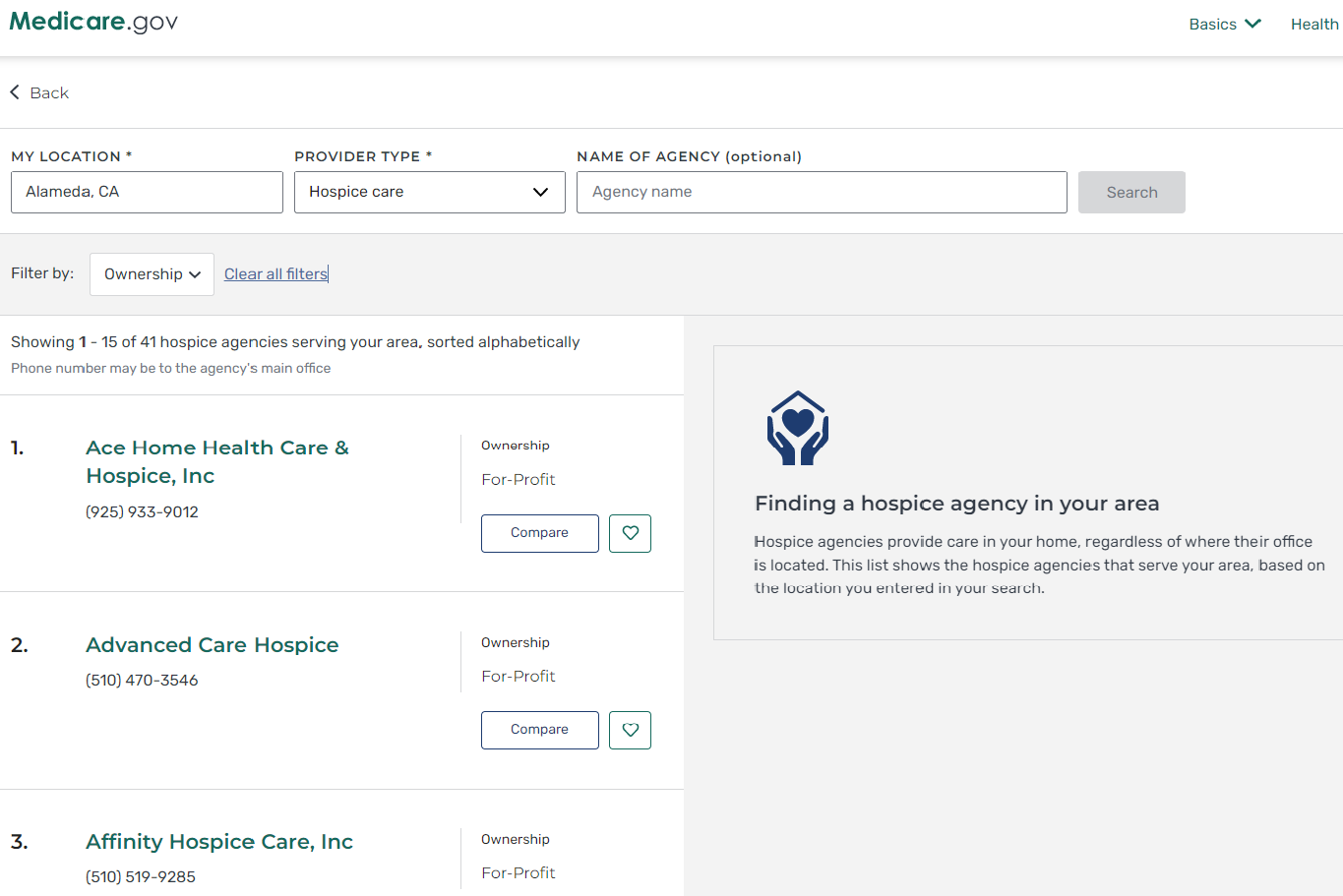Click phone number (510) 519-9285
The image size is (1343, 896).
[141, 876]
